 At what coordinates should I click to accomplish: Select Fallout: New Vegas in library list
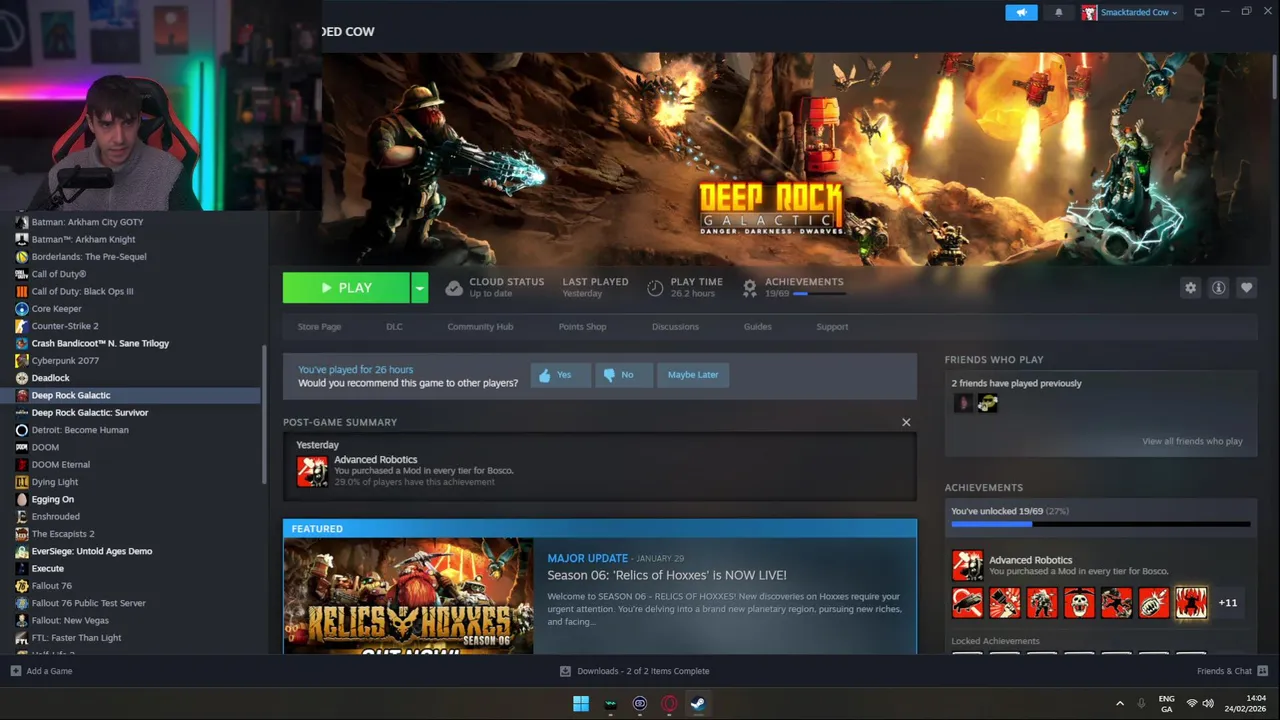pyautogui.click(x=70, y=621)
